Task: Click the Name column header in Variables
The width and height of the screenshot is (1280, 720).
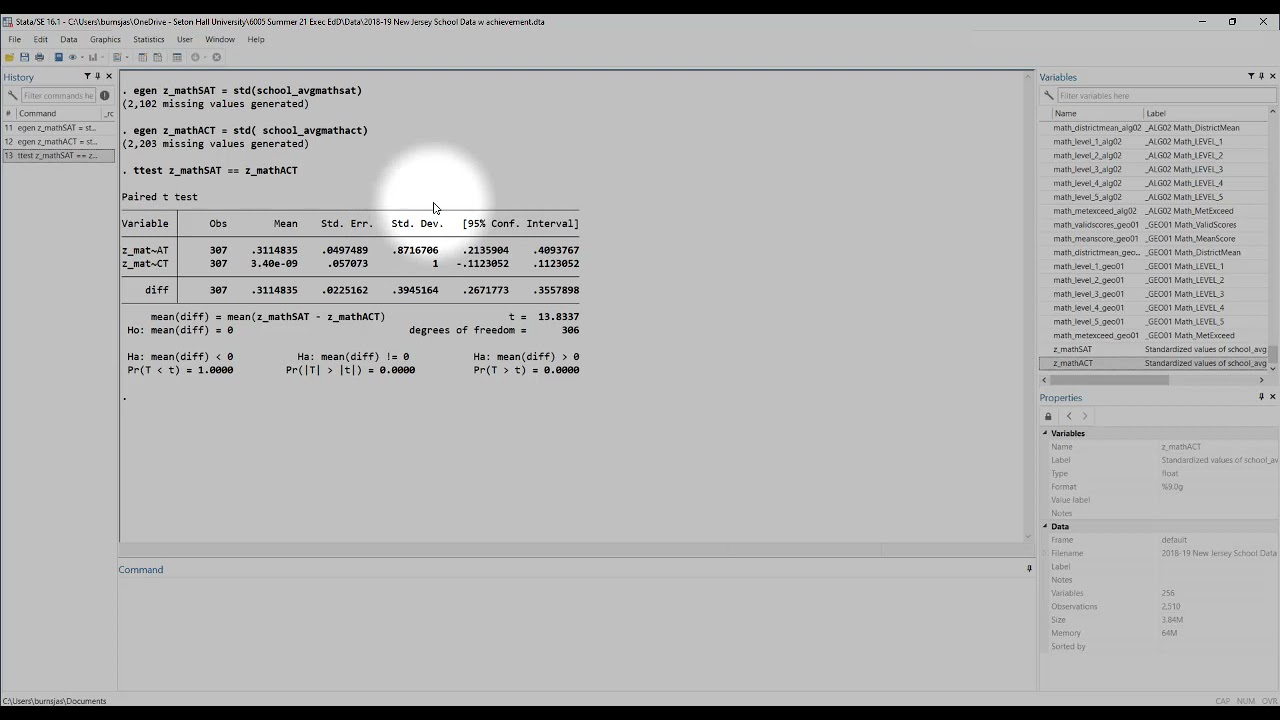Action: tap(1096, 113)
